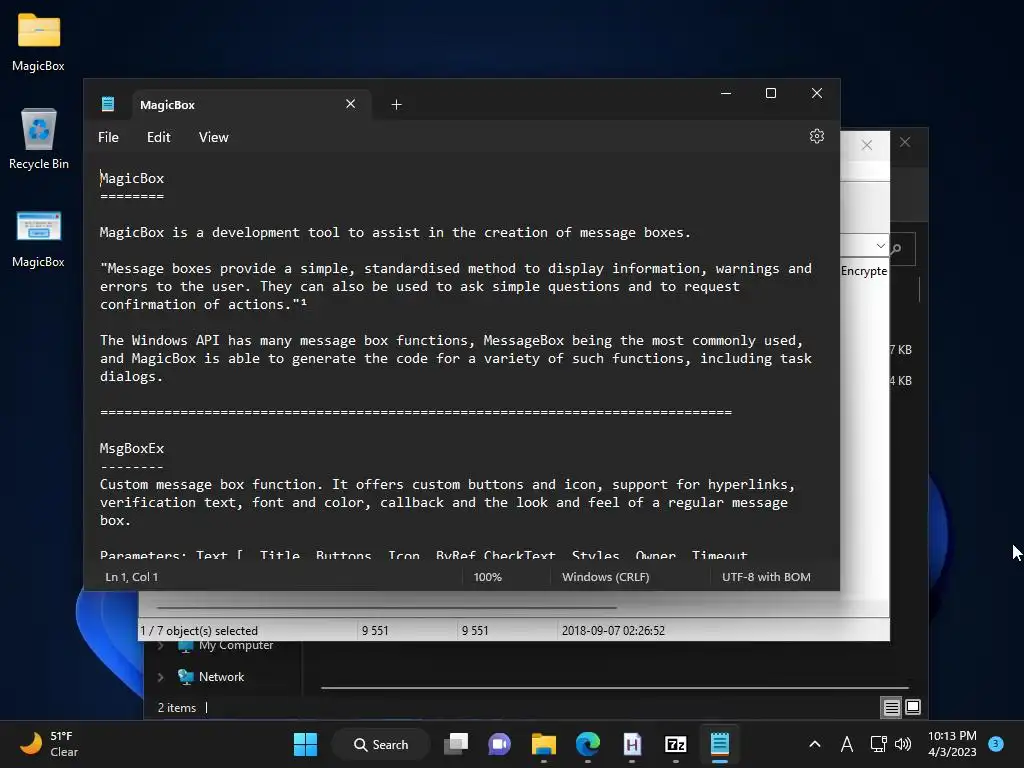
Task: Select My Computer in the tree
Action: [236, 645]
